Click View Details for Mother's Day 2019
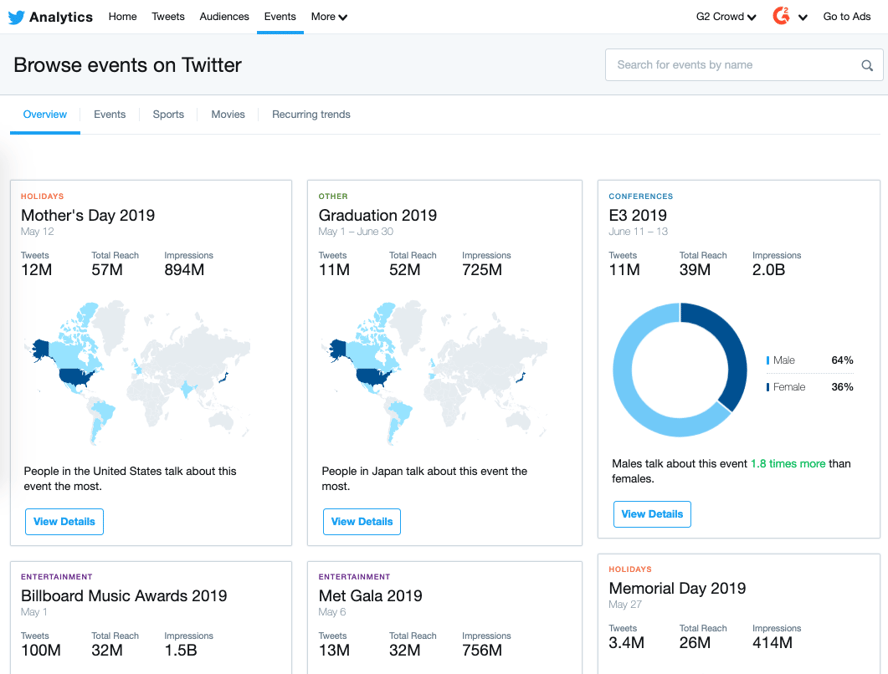888x674 pixels. point(64,521)
